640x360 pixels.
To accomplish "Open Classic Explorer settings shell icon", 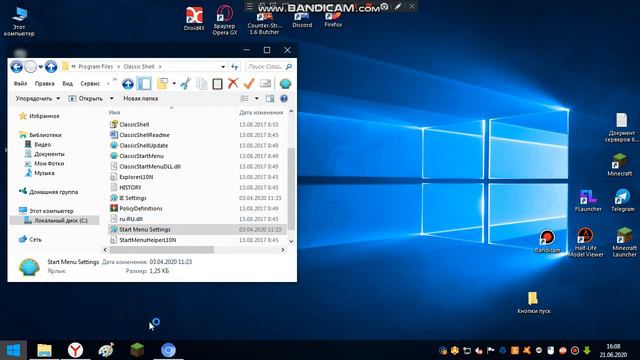I will point(285,84).
